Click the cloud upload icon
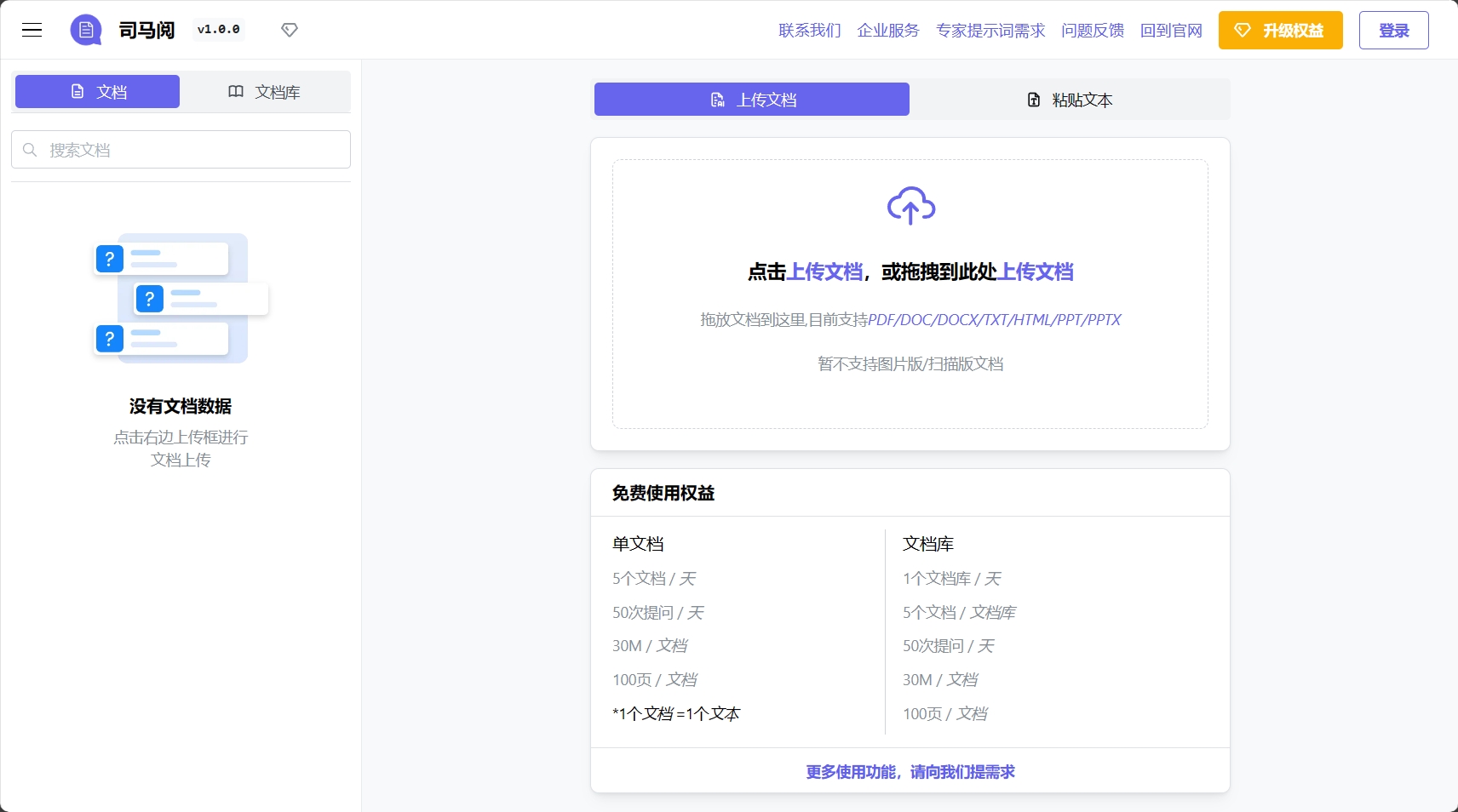 tap(910, 205)
